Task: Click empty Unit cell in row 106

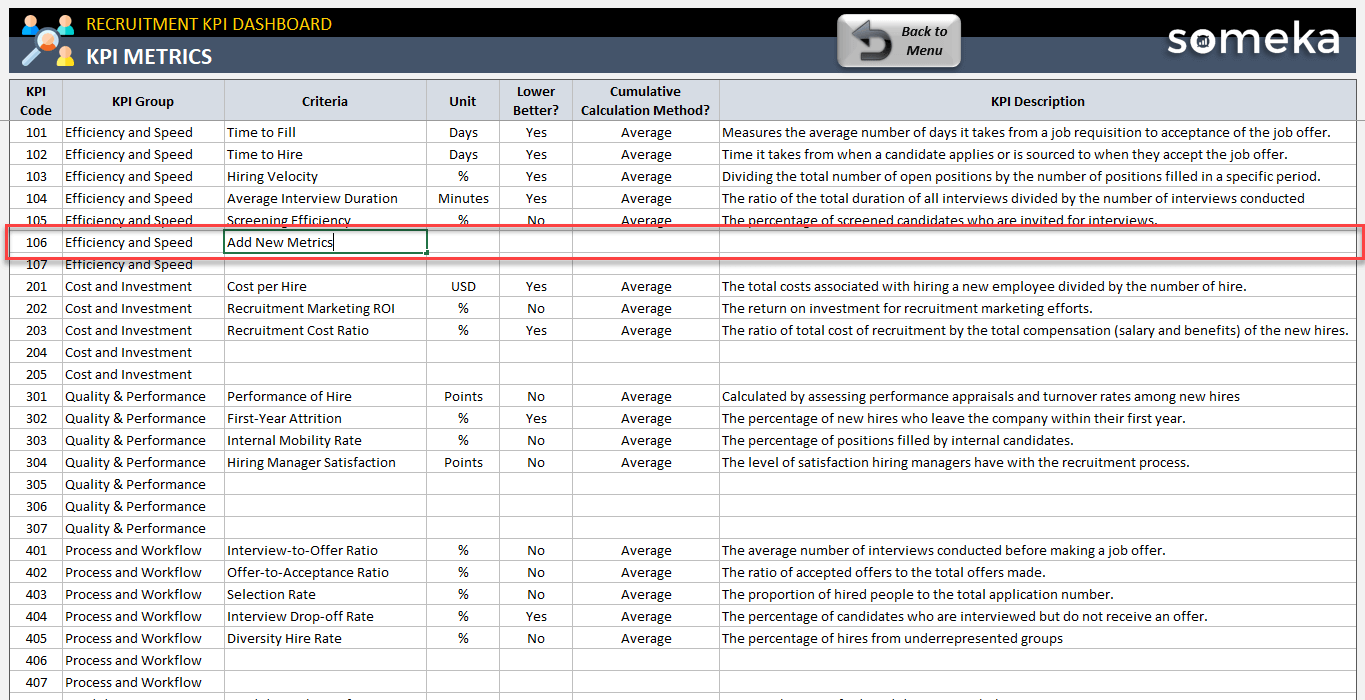Action: coord(463,242)
